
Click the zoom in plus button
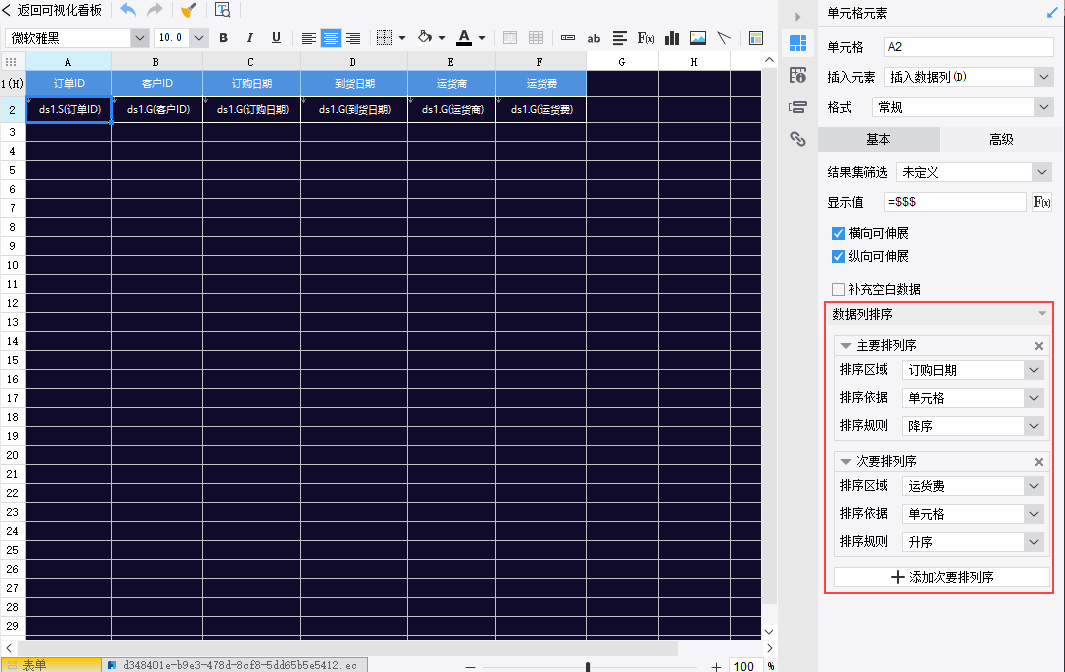pyautogui.click(x=716, y=667)
